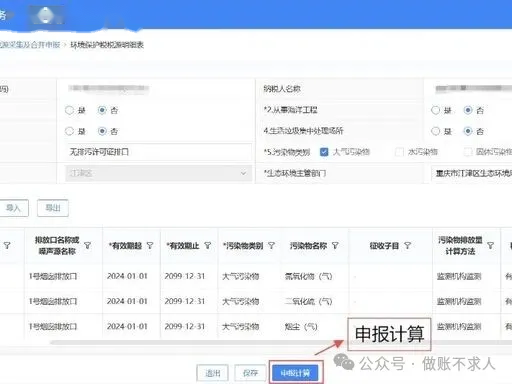Open the 税源采集及合并申报 breadcrumb link
Image resolution: width=512 pixels, height=384 pixels.
point(30,45)
